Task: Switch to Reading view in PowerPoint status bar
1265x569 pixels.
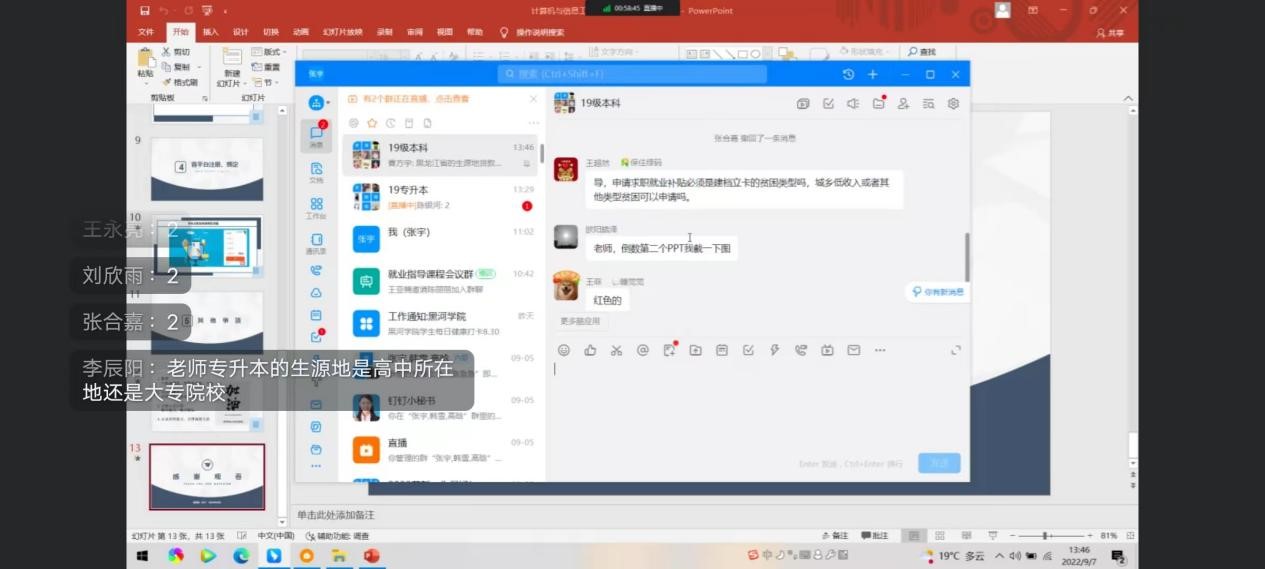Action: (x=967, y=536)
